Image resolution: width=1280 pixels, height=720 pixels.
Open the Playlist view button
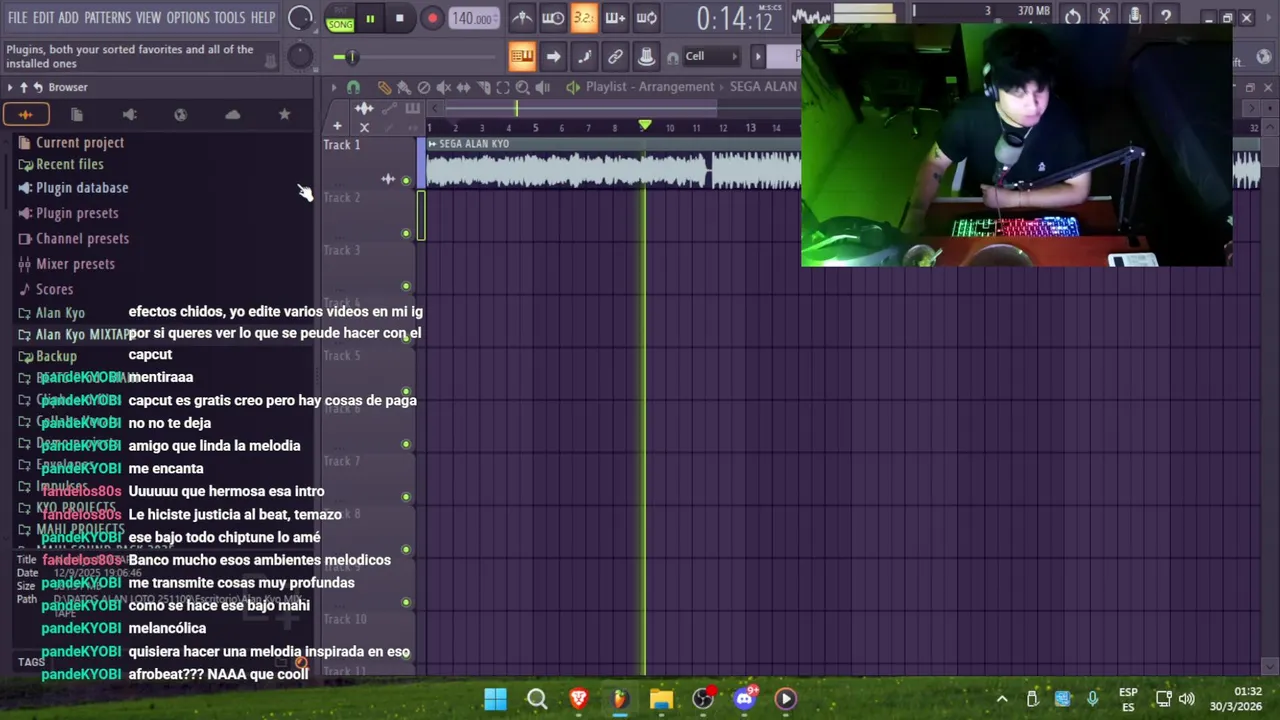tap(521, 56)
